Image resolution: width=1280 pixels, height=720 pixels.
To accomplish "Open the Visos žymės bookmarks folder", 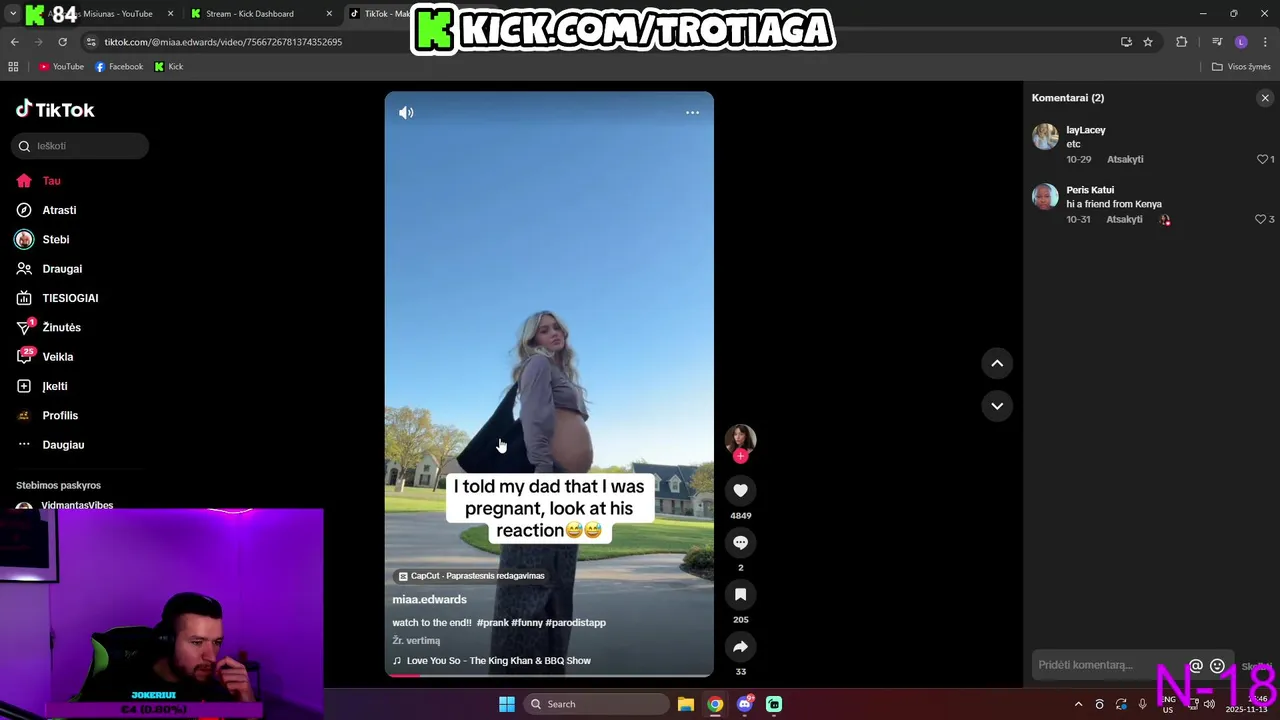I will tap(1241, 67).
